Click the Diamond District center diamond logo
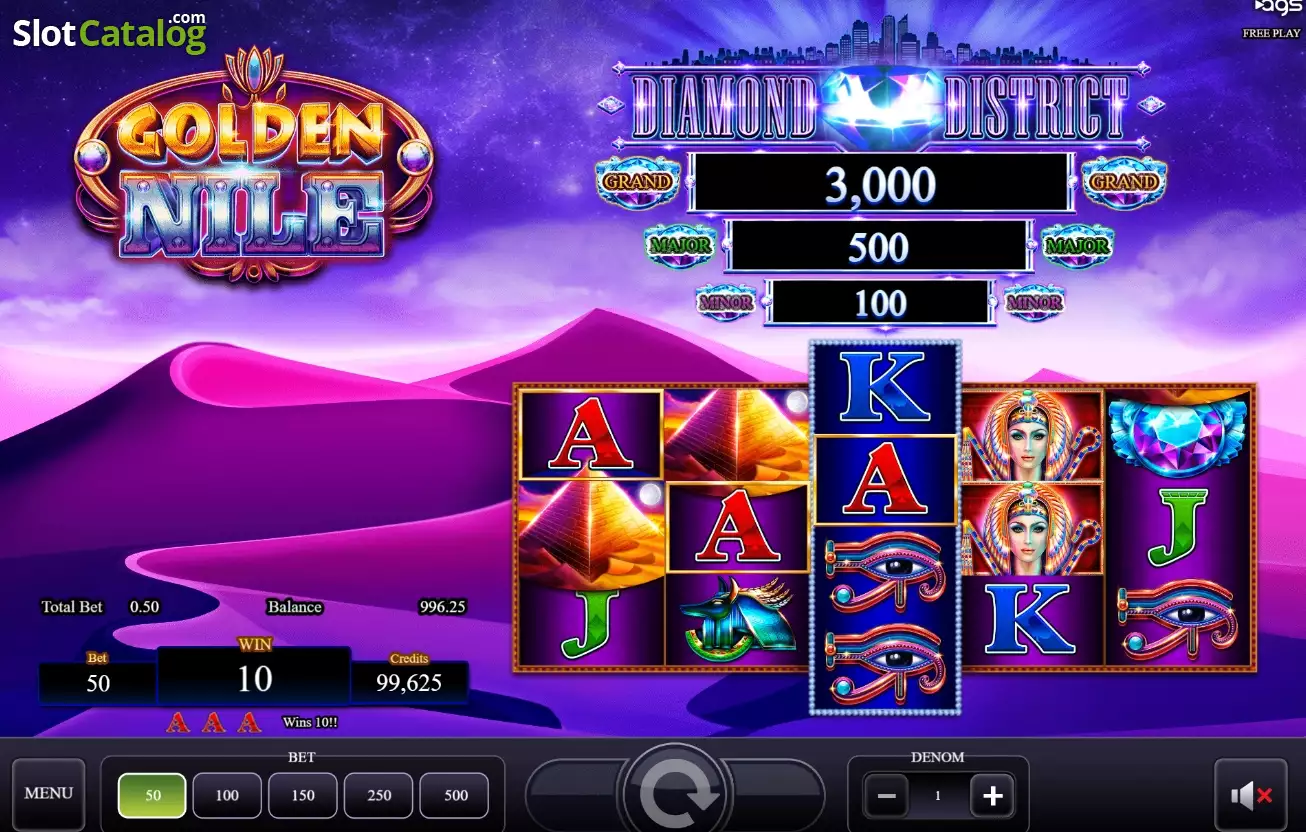This screenshot has width=1306, height=832. tap(880, 104)
